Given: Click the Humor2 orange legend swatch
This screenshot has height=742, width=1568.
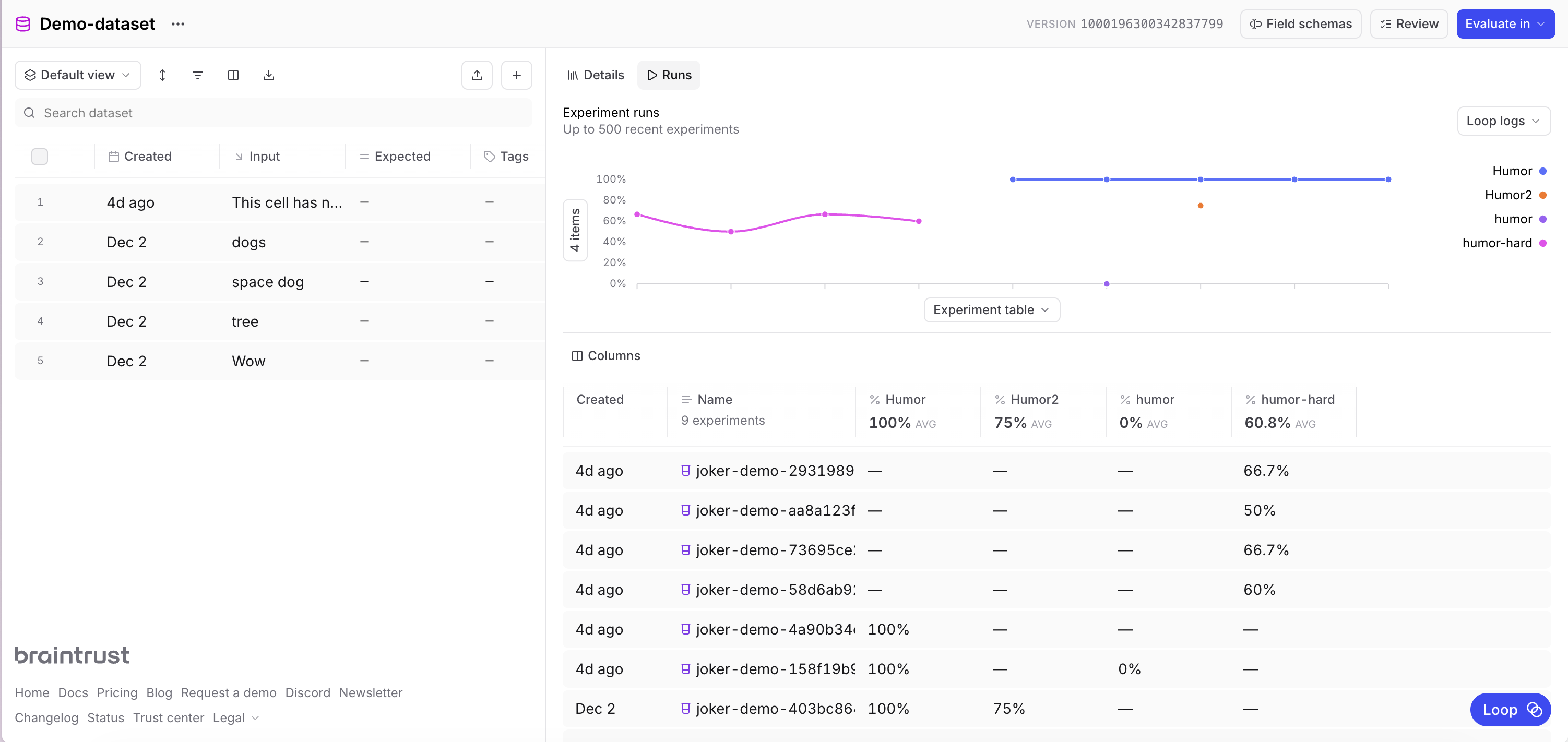Looking at the screenshot, I should 1542,195.
